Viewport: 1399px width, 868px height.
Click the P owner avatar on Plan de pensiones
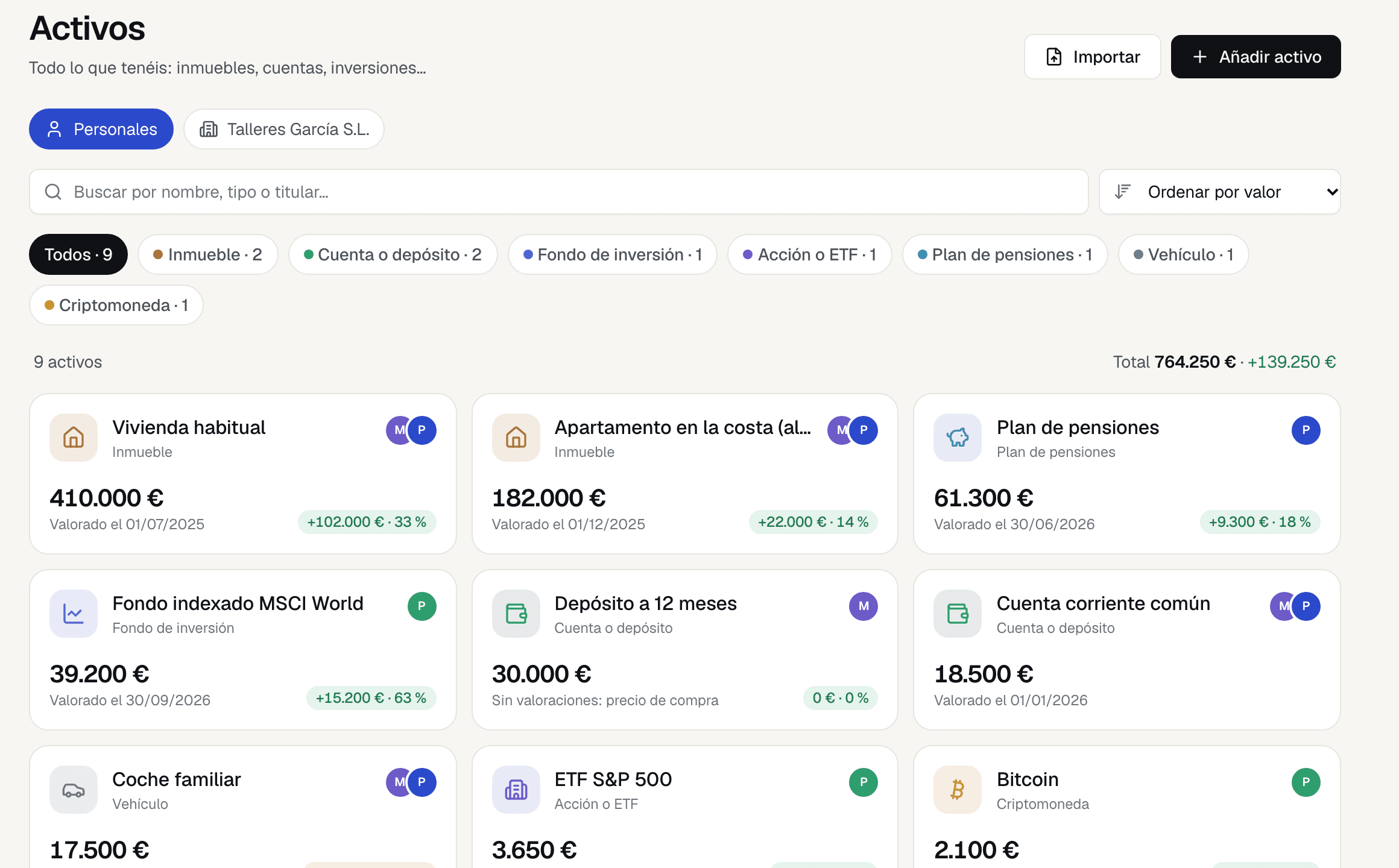pyautogui.click(x=1306, y=430)
